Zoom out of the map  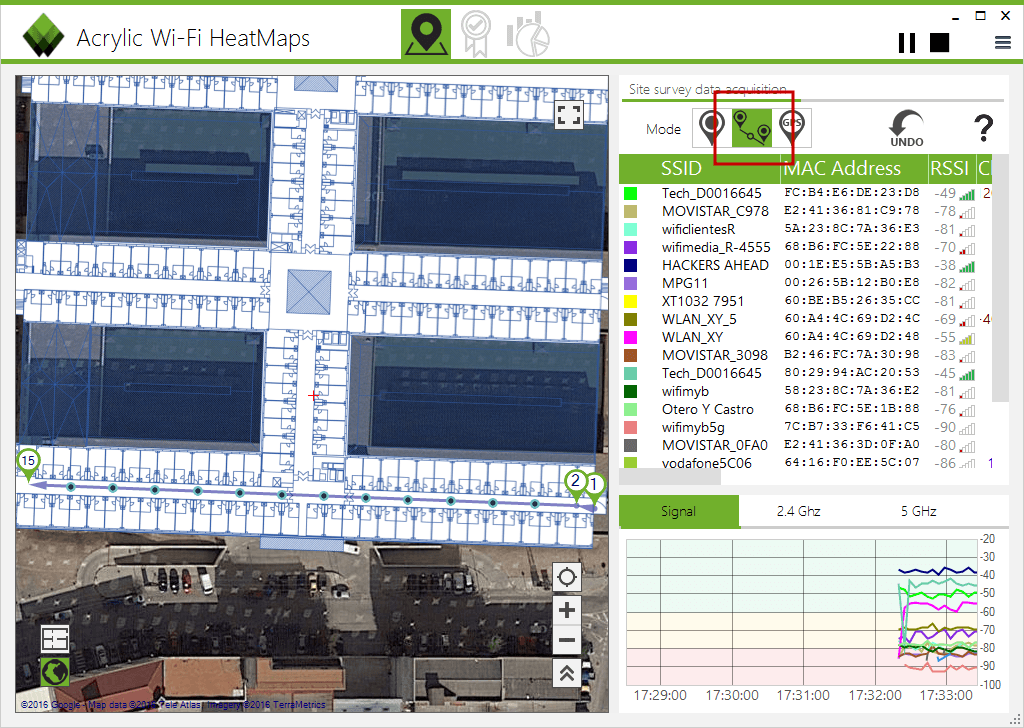(x=567, y=640)
